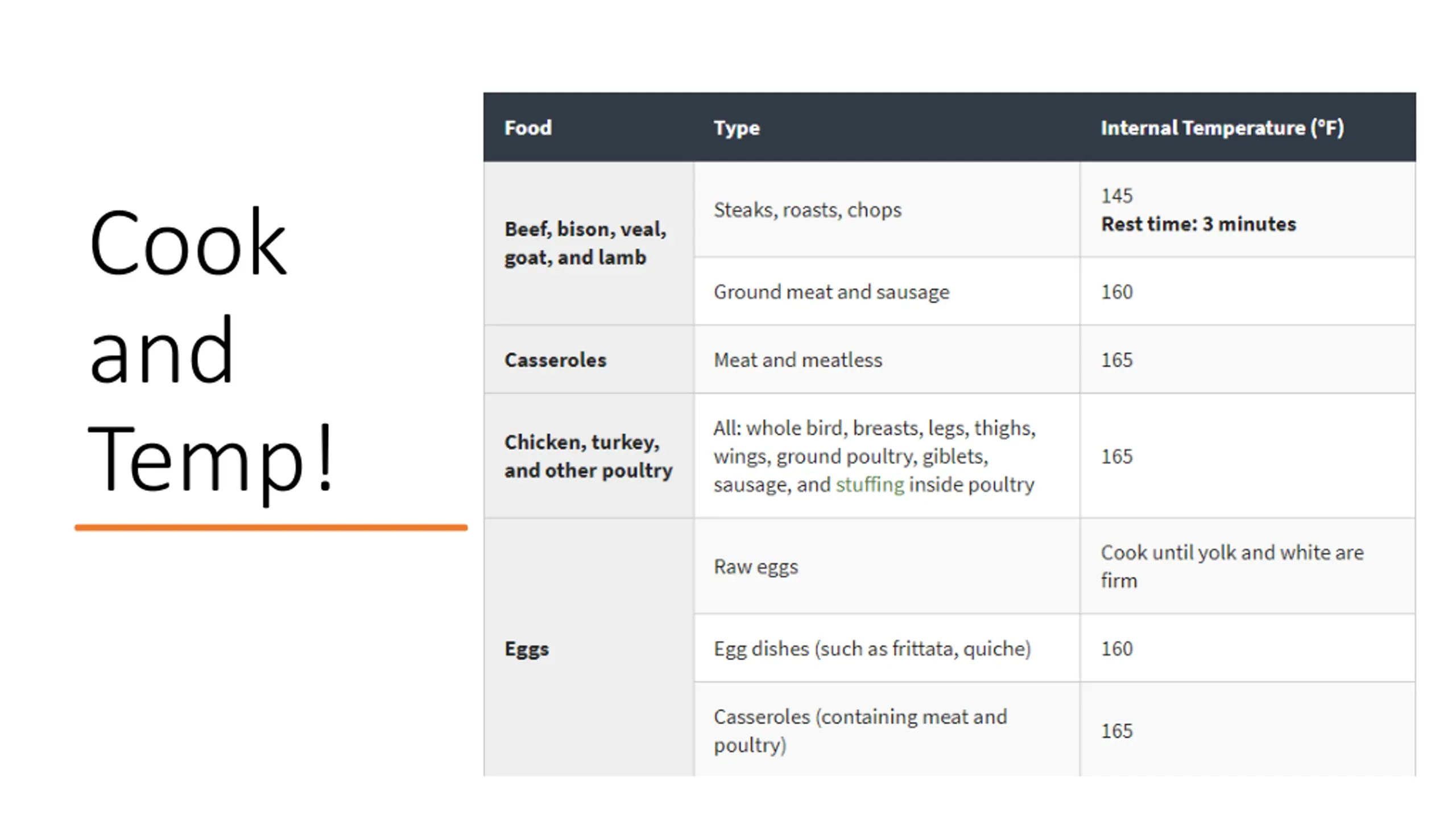Select the bold "Eggs" food cell

(526, 649)
